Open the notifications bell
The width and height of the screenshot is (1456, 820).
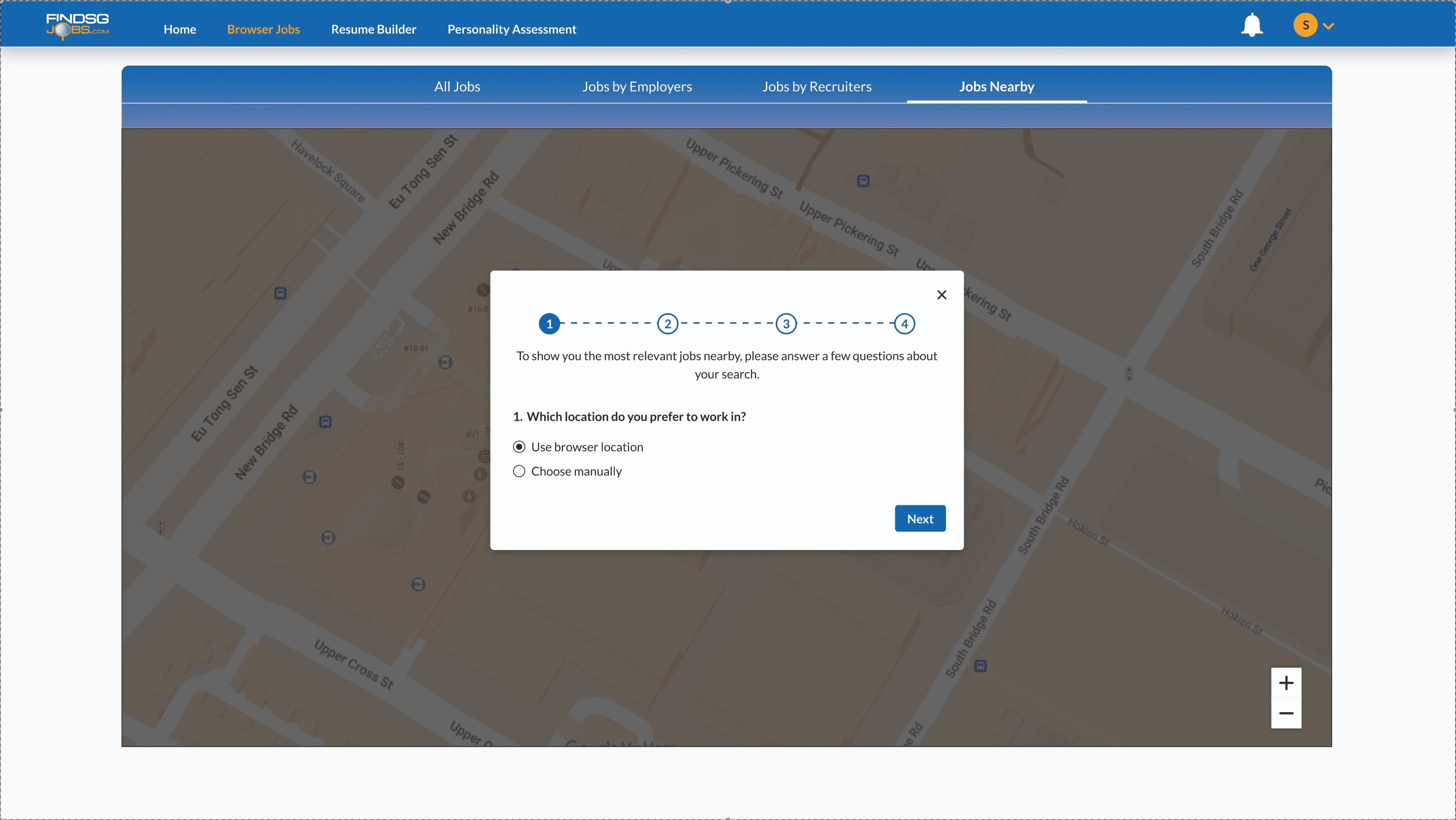pyautogui.click(x=1252, y=25)
